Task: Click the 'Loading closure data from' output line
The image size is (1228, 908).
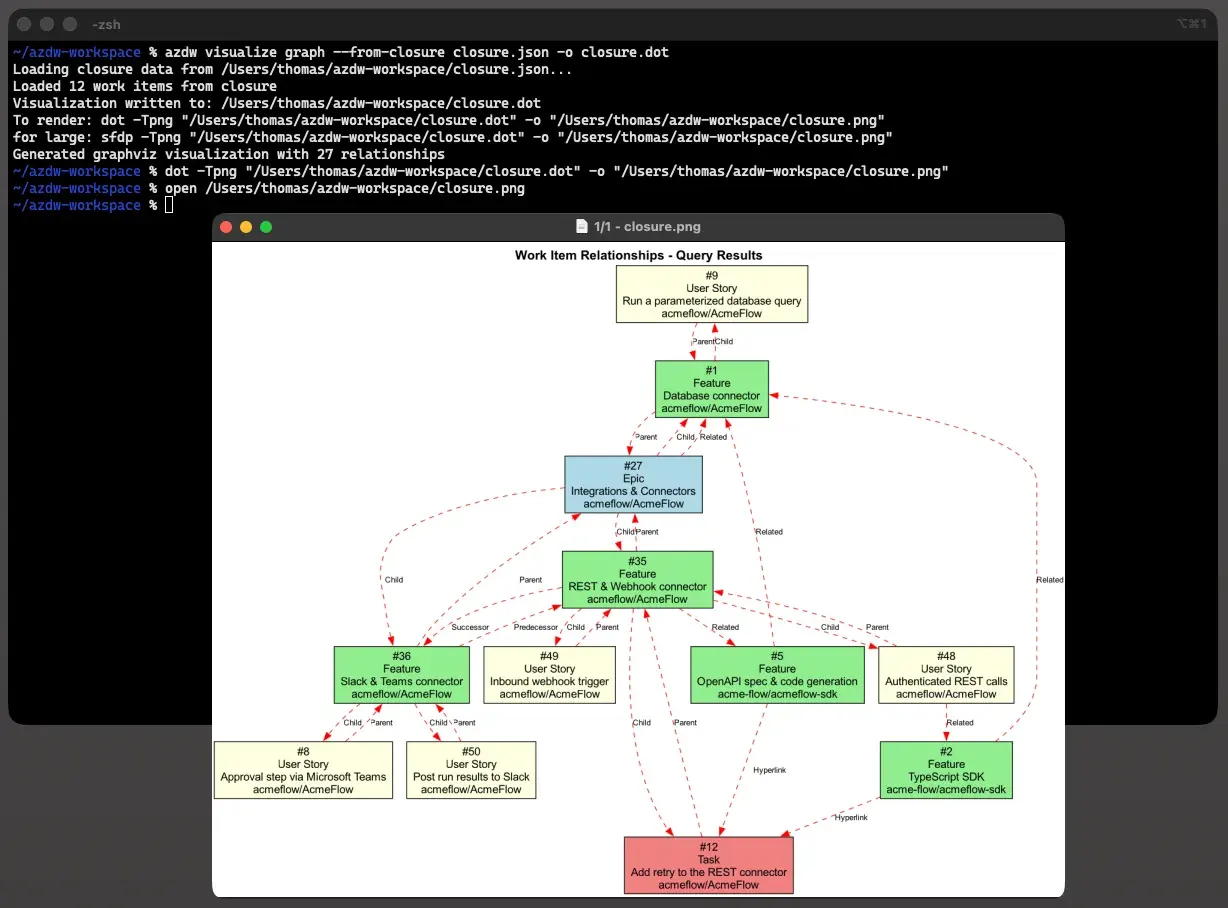Action: pyautogui.click(x=292, y=69)
